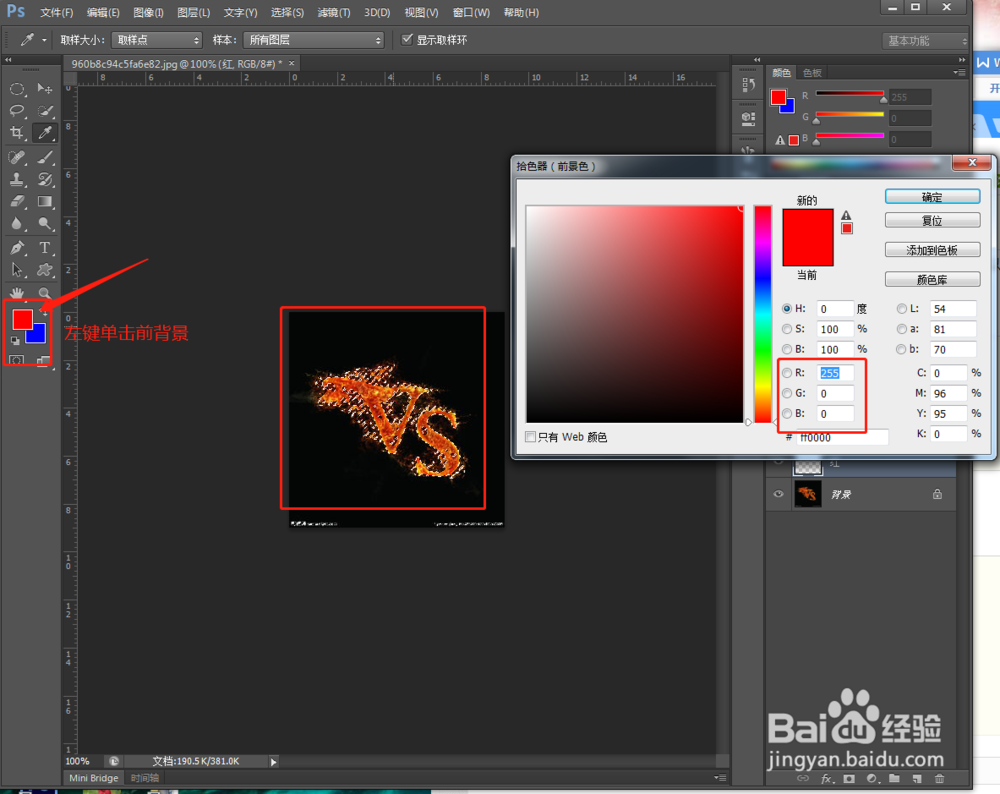Screen dimensions: 1000x794
Task: Select the G green radio button
Action: click(787, 393)
